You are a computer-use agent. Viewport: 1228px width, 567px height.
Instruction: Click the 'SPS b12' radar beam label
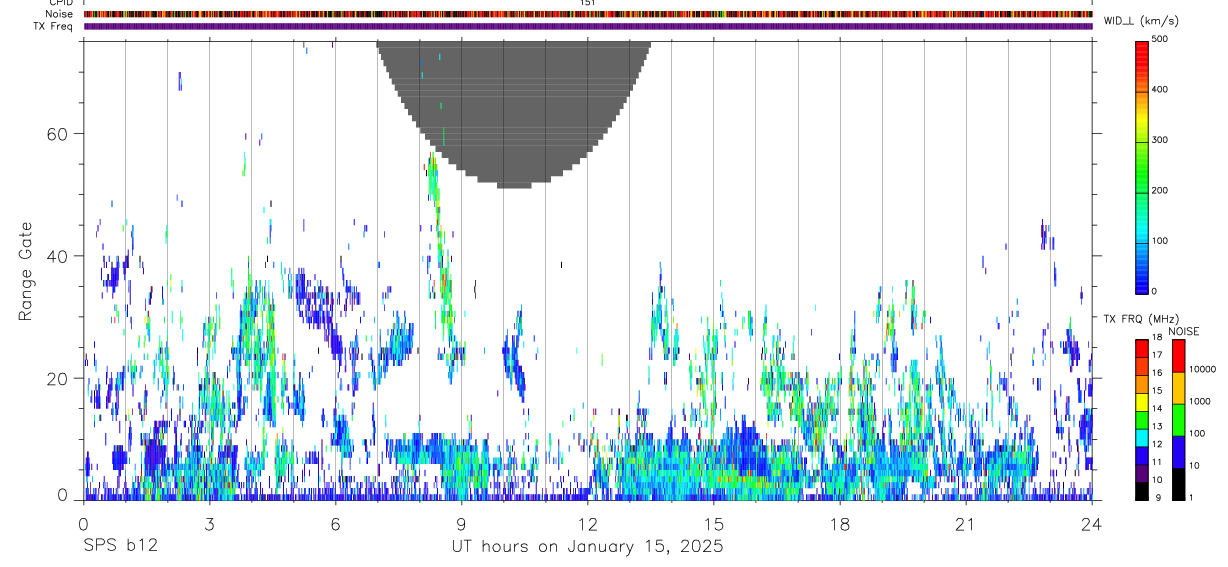pyautogui.click(x=120, y=546)
